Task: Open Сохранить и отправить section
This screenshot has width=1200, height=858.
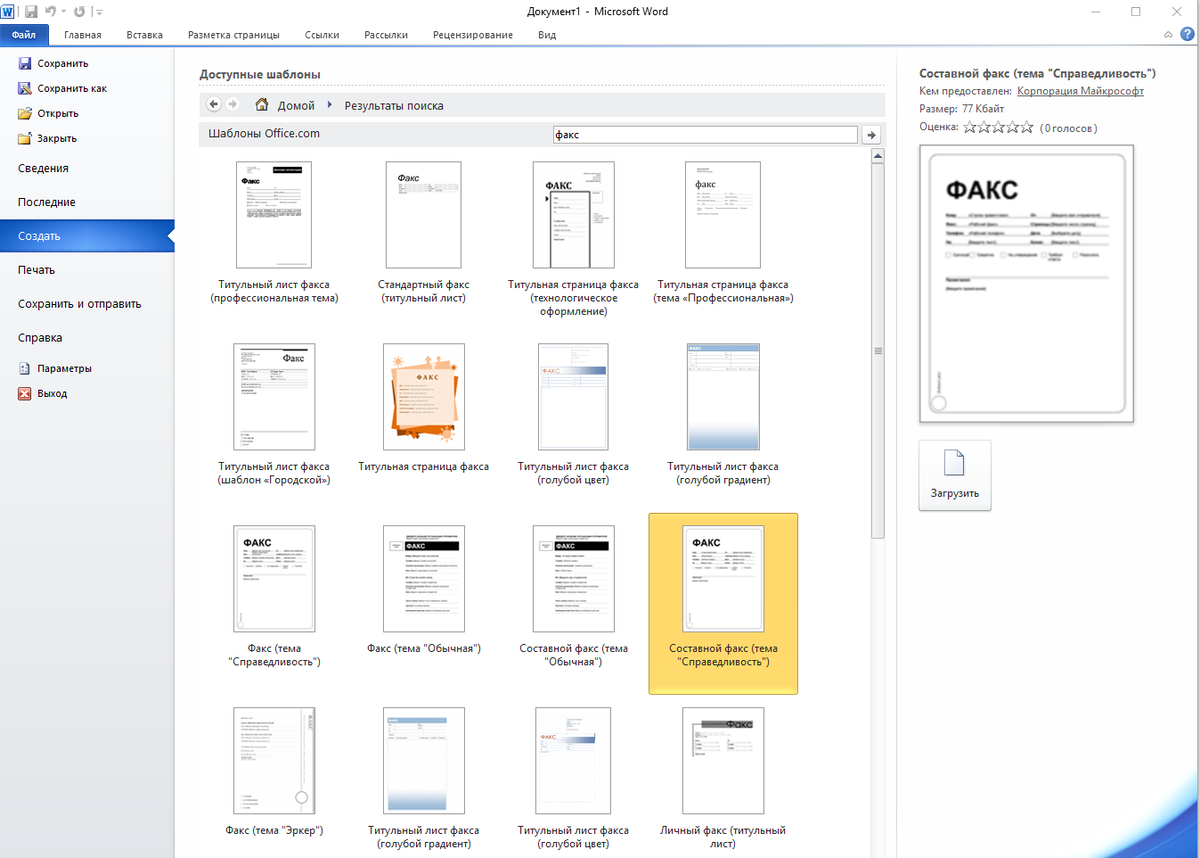Action: (x=79, y=304)
